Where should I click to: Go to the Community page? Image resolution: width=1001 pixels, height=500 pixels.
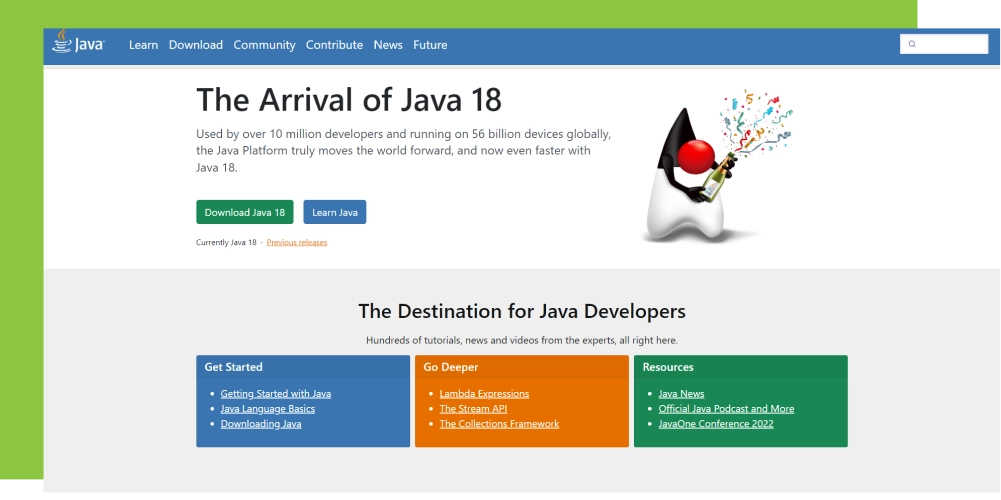[264, 45]
